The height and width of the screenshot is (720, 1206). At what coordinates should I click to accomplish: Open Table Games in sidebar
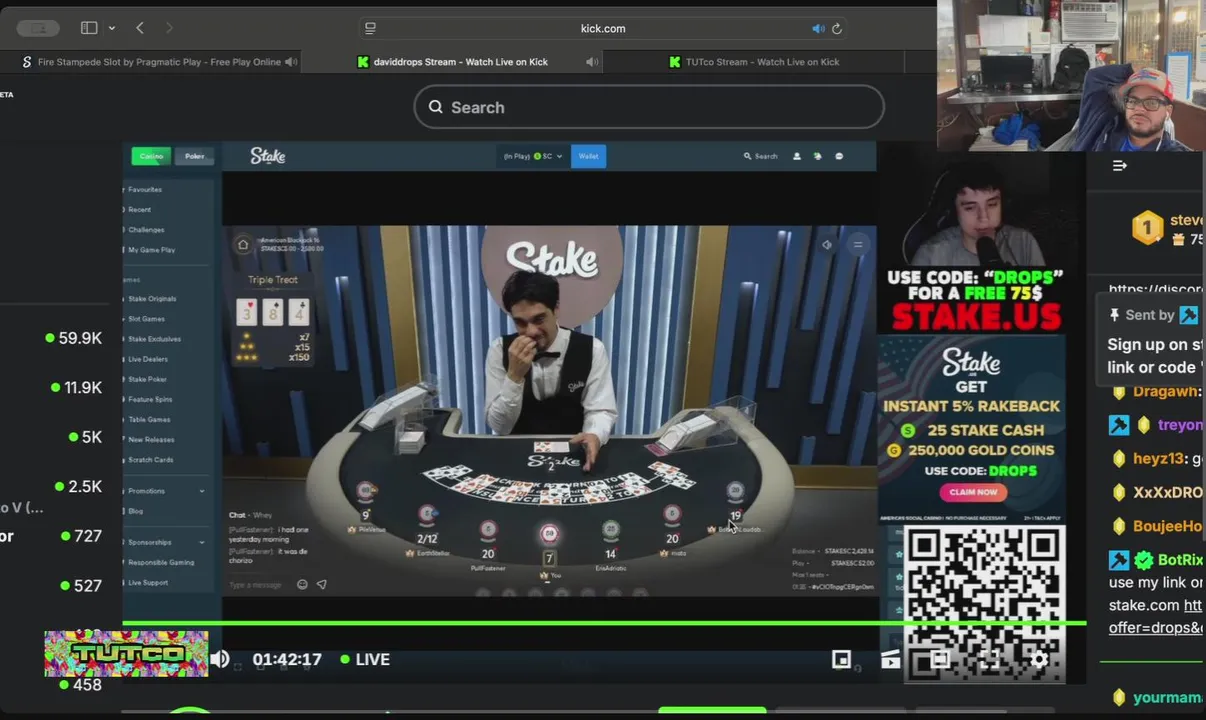[149, 419]
